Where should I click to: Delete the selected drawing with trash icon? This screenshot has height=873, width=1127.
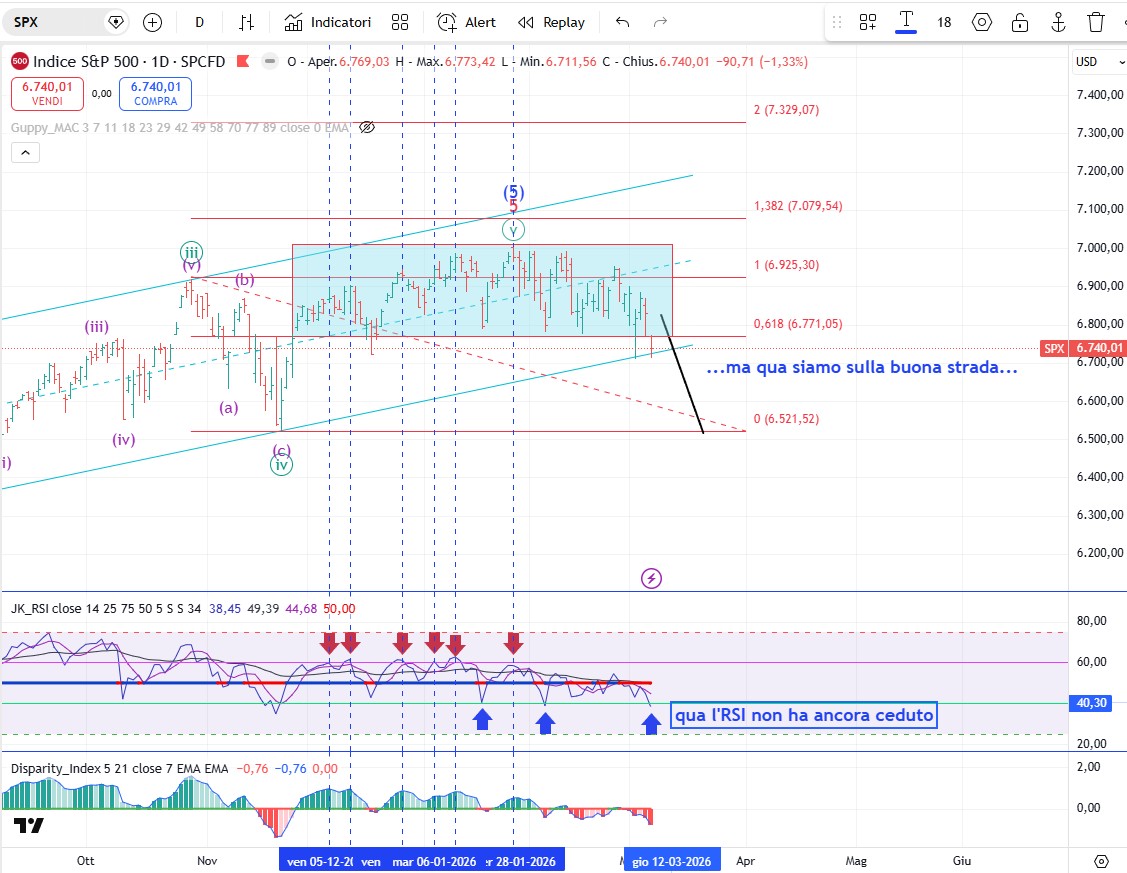(x=1095, y=22)
